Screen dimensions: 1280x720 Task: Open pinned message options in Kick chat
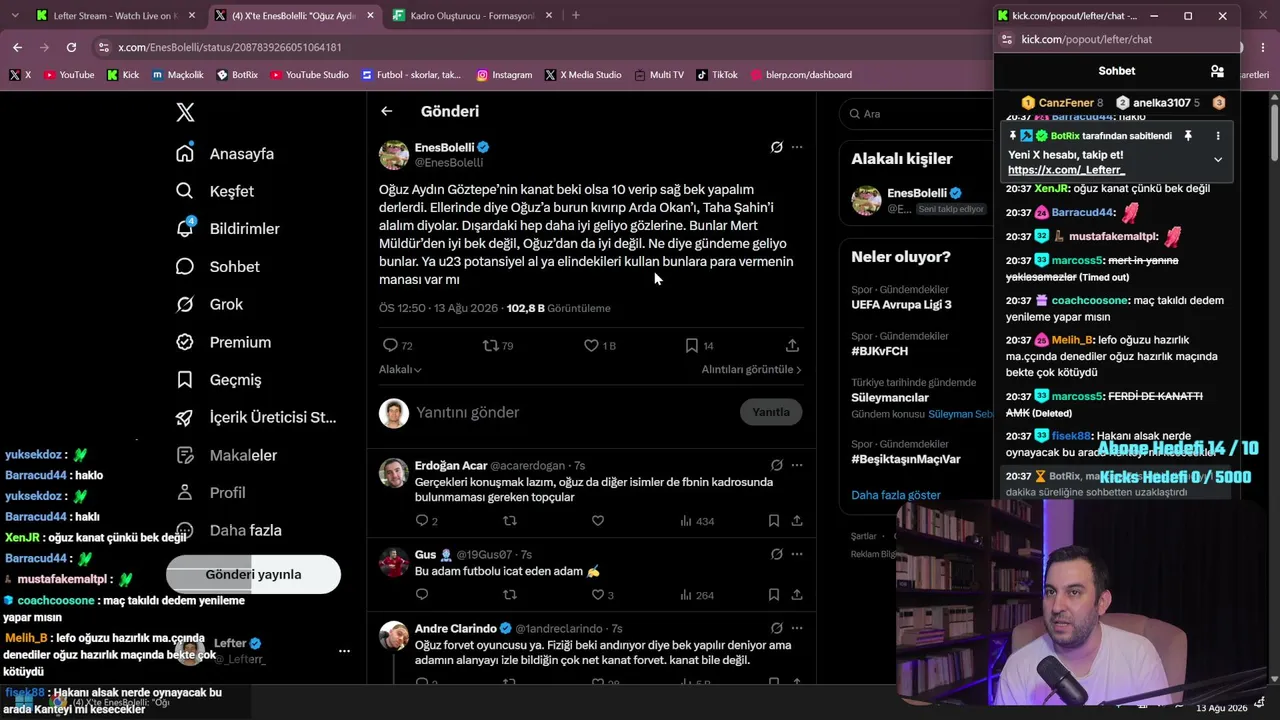(1218, 136)
